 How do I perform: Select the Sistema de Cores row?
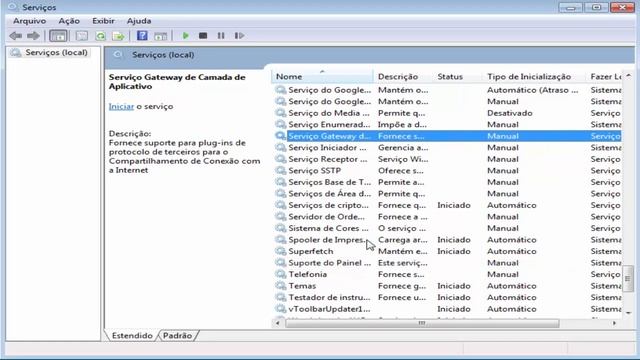tap(448, 228)
